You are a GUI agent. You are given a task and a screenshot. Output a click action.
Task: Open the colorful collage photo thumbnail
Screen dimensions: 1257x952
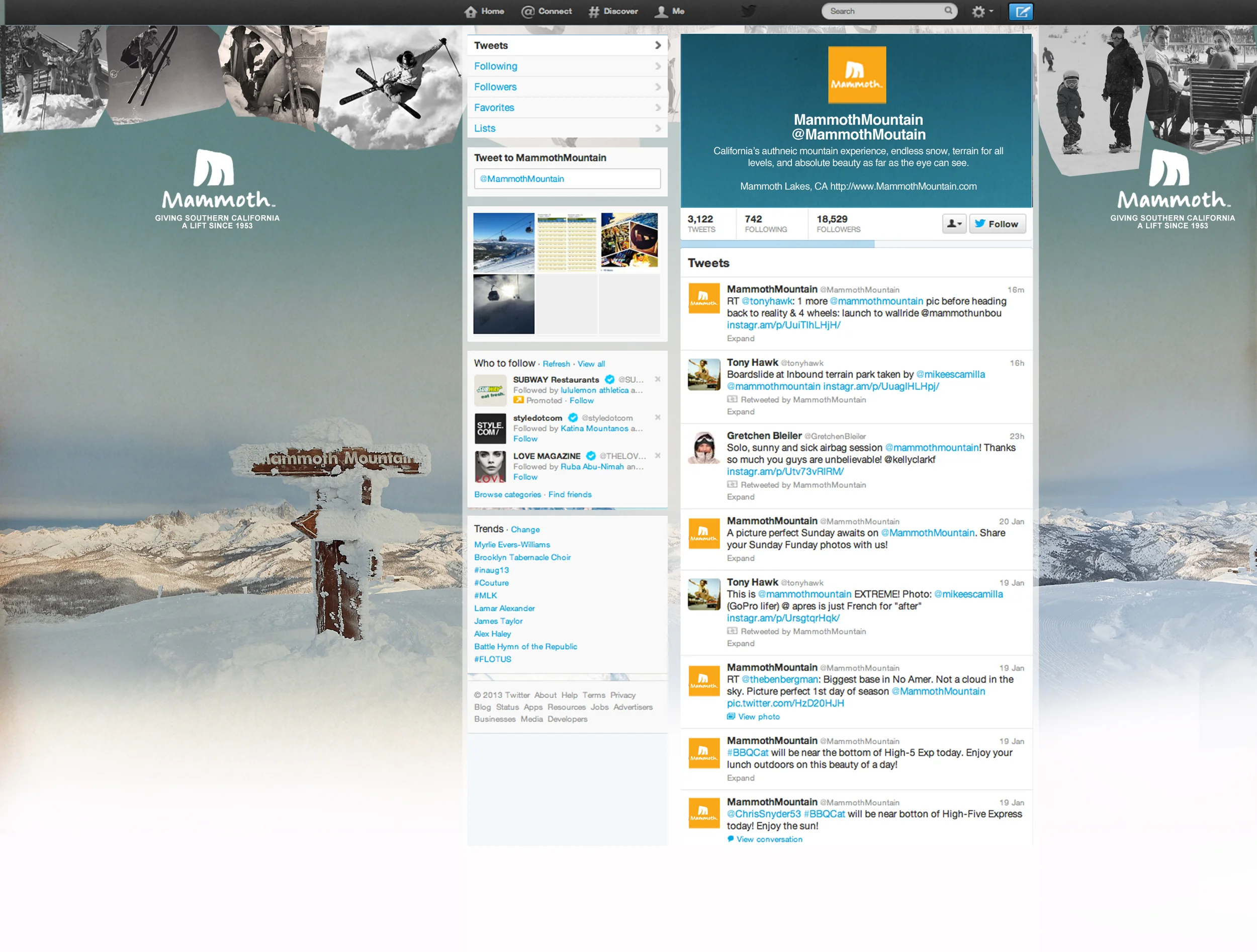click(x=629, y=241)
